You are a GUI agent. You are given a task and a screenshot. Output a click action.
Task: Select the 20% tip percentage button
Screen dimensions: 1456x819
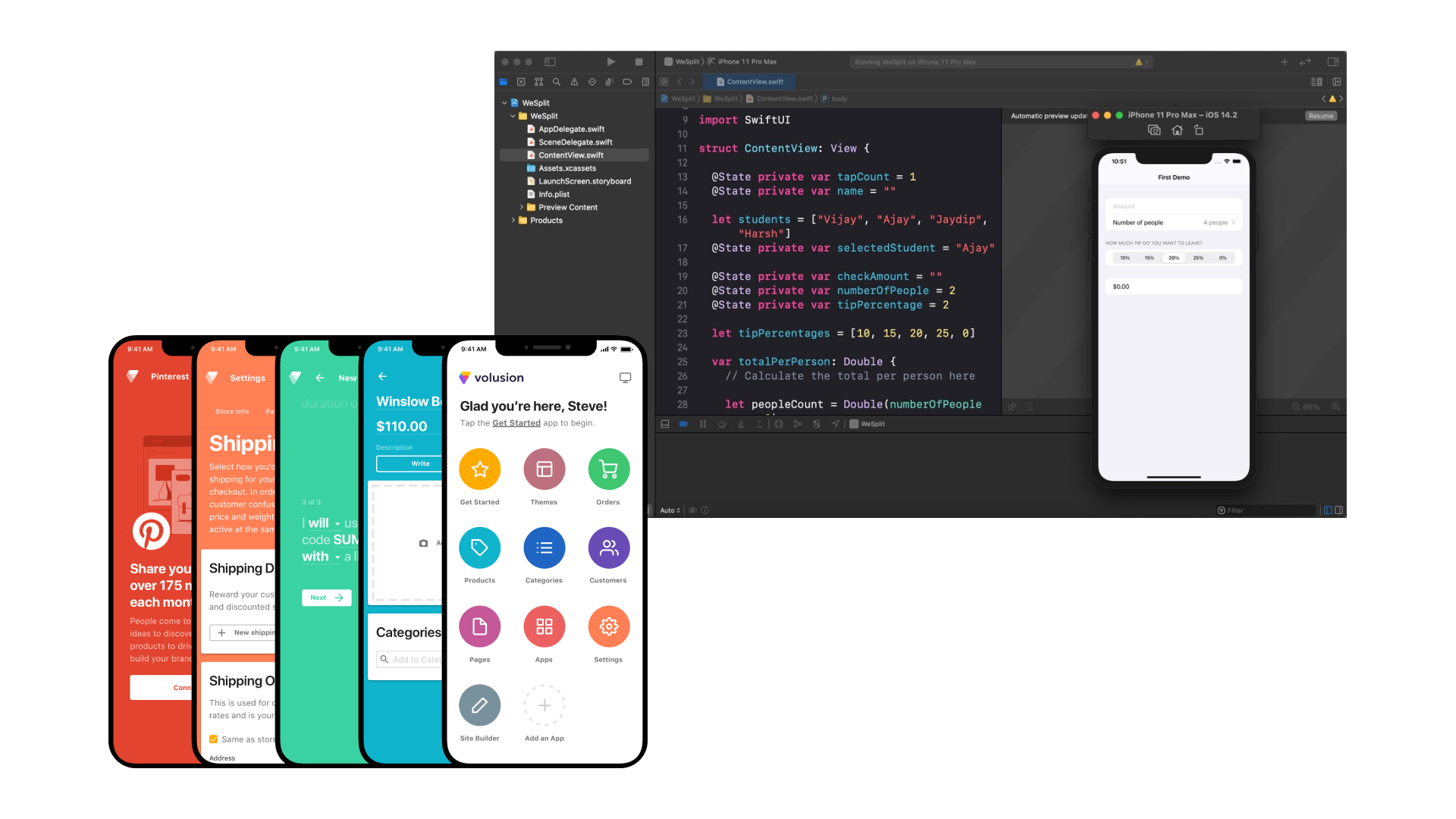click(x=1174, y=257)
